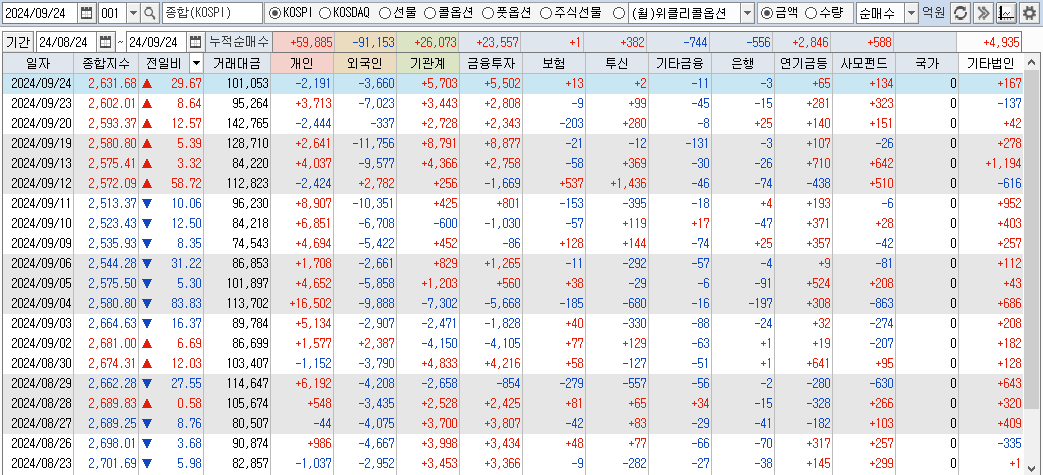Screen dimensions: 1043x475
Task: Open calendar for start date 24/08/24
Action: pyautogui.click(x=106, y=42)
